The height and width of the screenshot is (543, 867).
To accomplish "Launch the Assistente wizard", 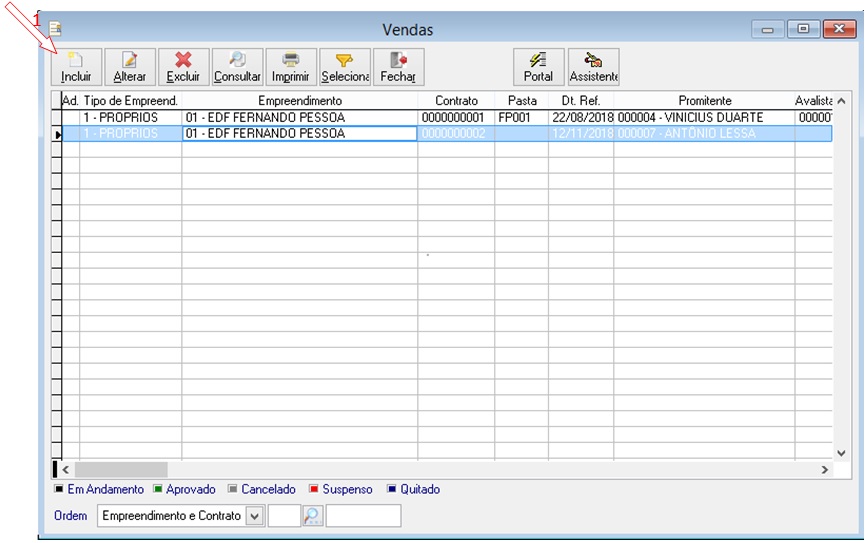I will coord(594,67).
